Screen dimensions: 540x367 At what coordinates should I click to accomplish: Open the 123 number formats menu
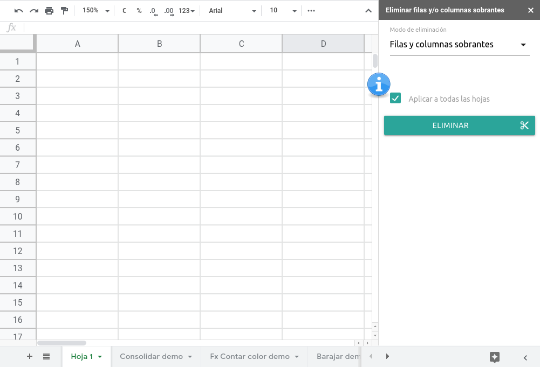point(187,11)
